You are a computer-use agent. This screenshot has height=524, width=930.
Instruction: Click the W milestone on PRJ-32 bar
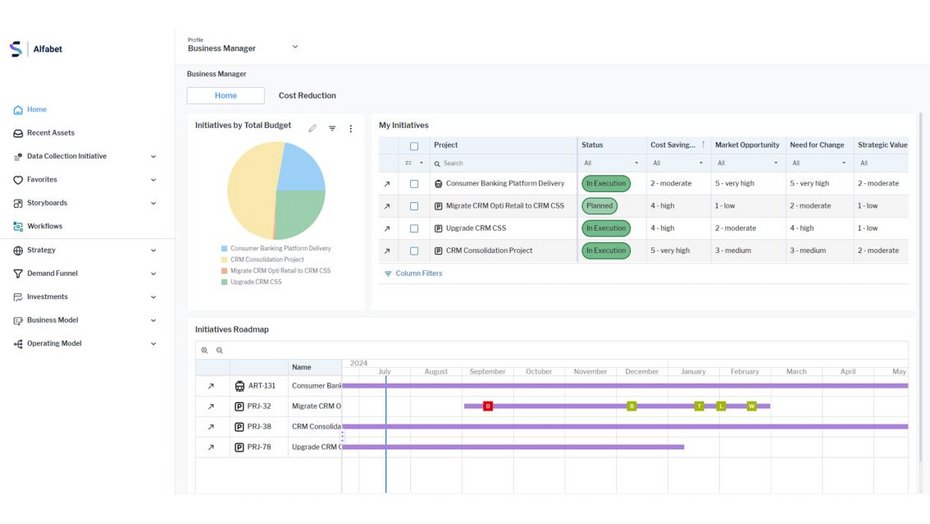point(751,407)
